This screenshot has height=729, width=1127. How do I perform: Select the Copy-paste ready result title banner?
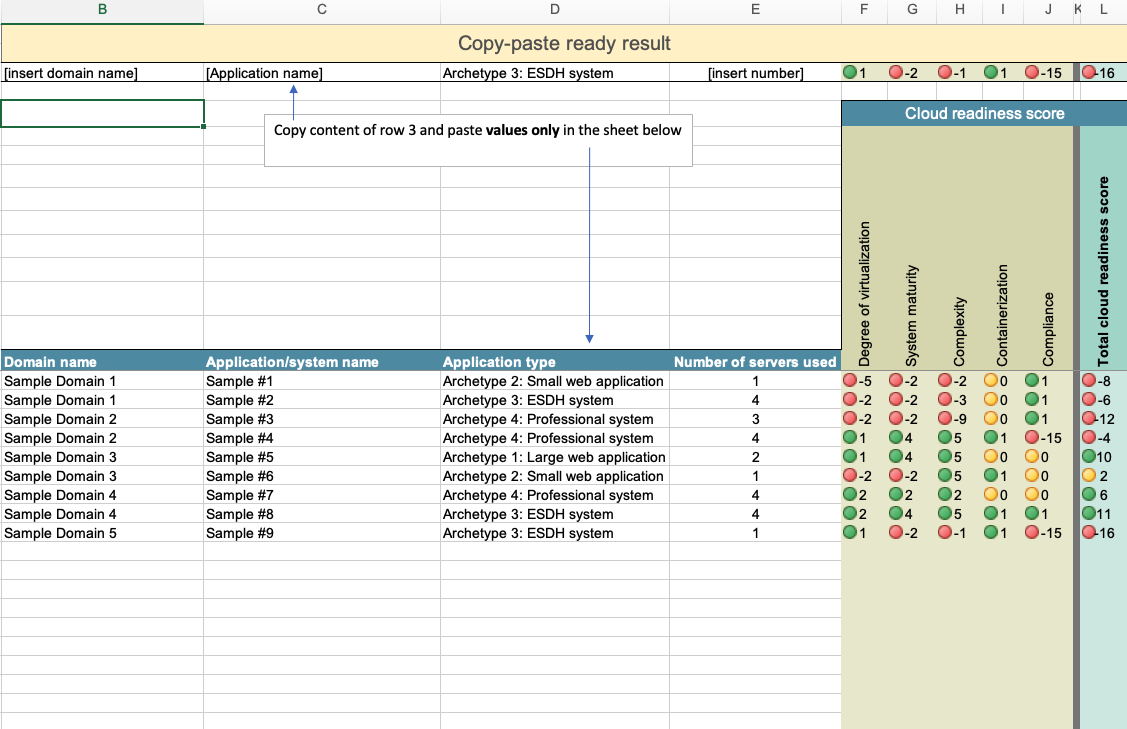pos(564,44)
